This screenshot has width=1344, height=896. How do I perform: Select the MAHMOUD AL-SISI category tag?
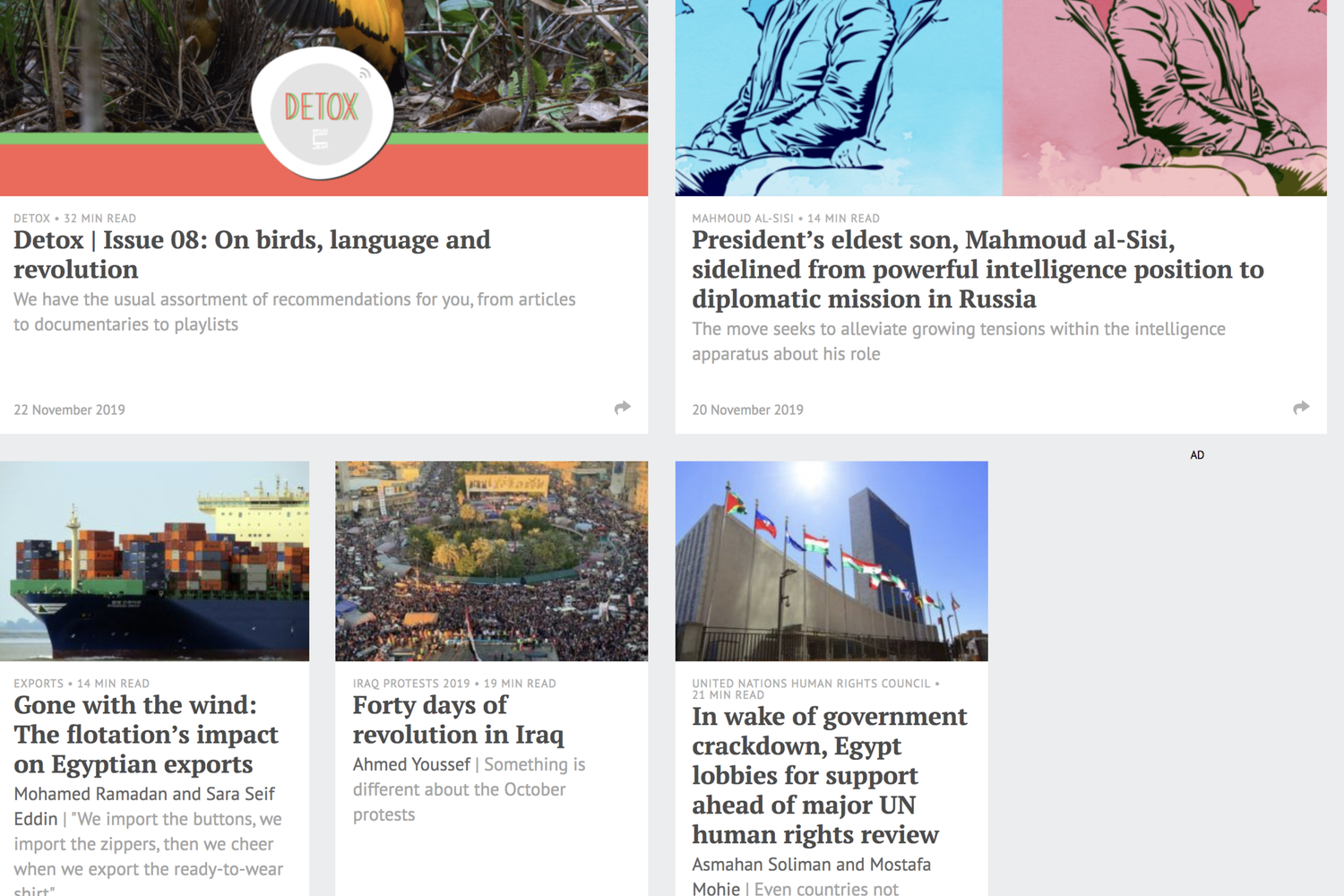[743, 219]
